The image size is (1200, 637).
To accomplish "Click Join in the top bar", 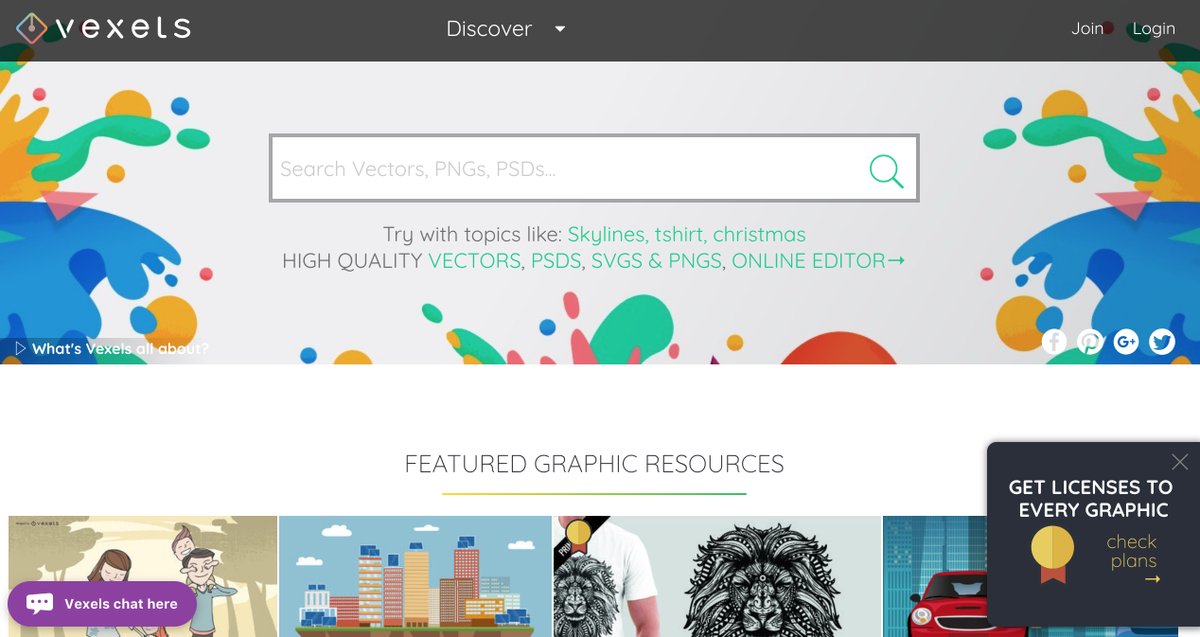I will coord(1087,29).
